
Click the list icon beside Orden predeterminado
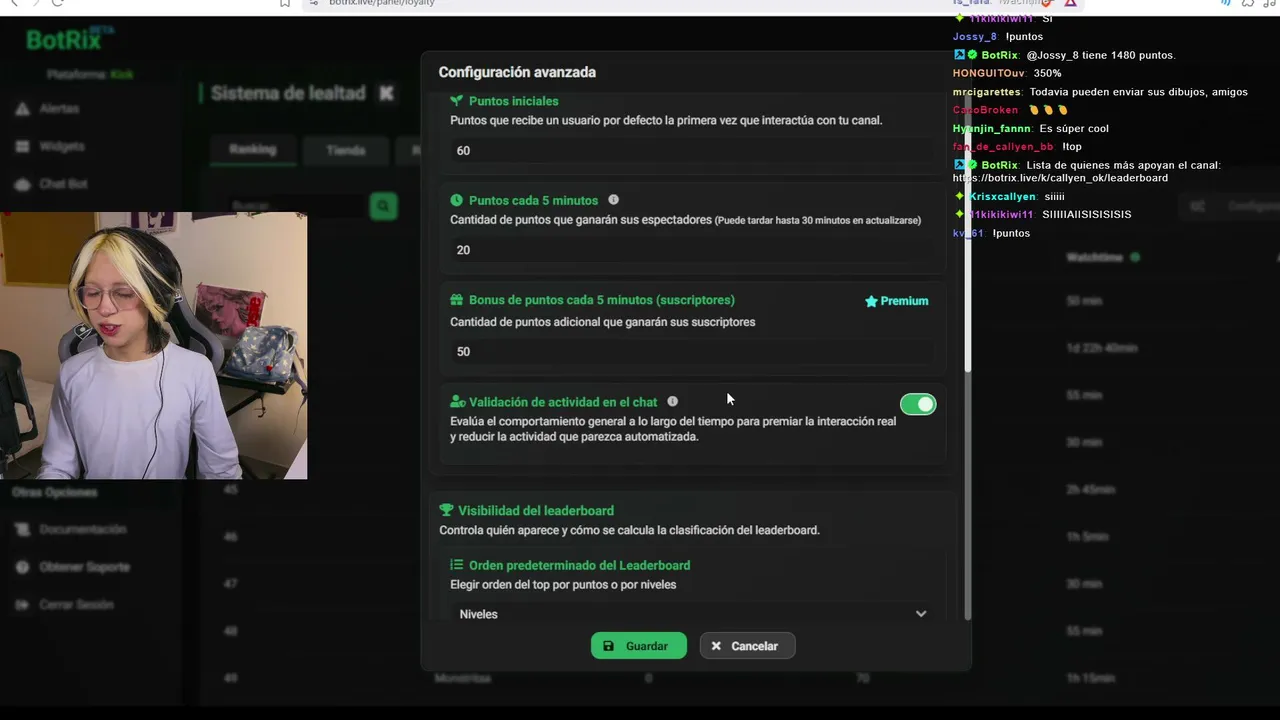pyautogui.click(x=456, y=565)
